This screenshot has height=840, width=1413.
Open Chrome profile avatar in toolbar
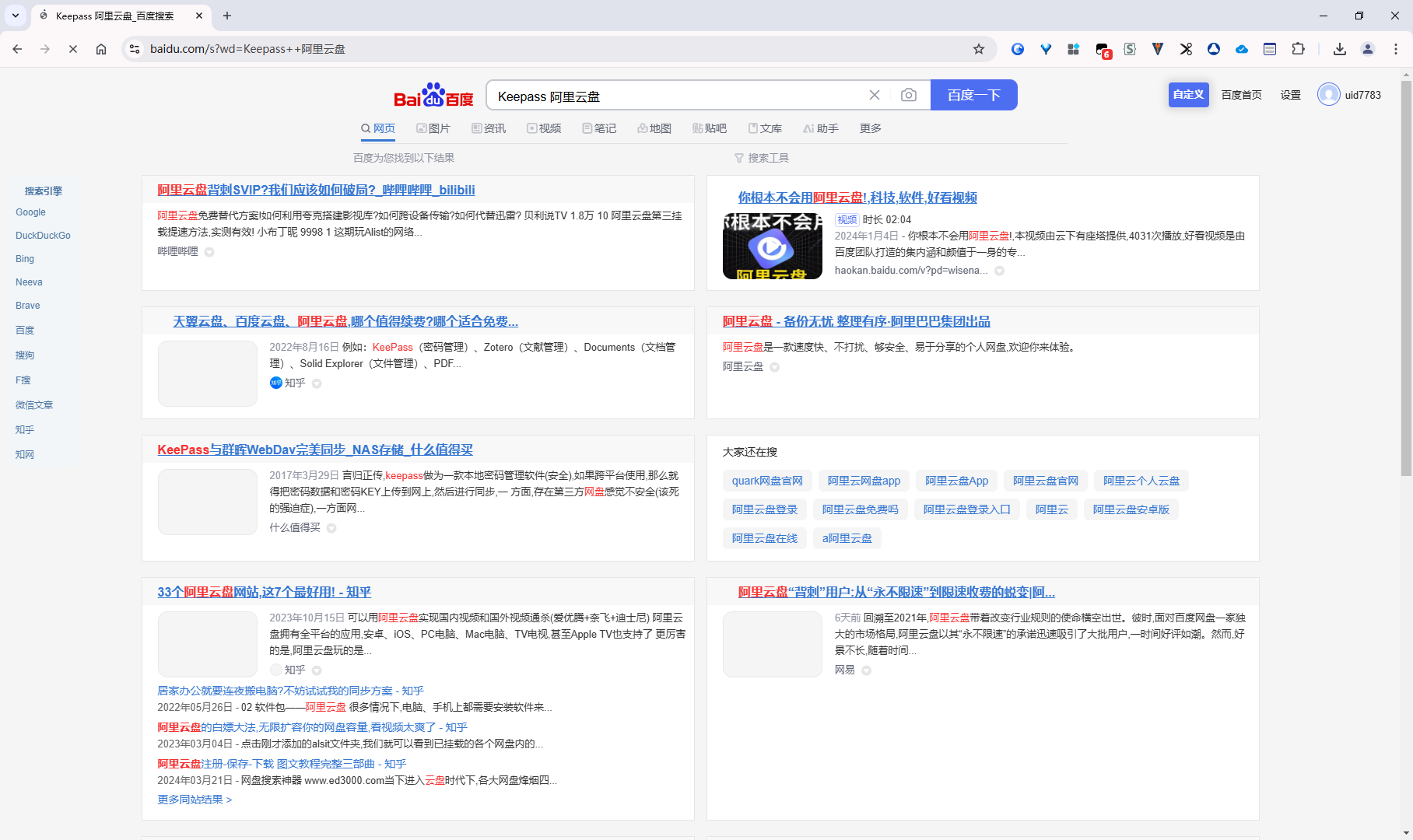click(x=1368, y=49)
